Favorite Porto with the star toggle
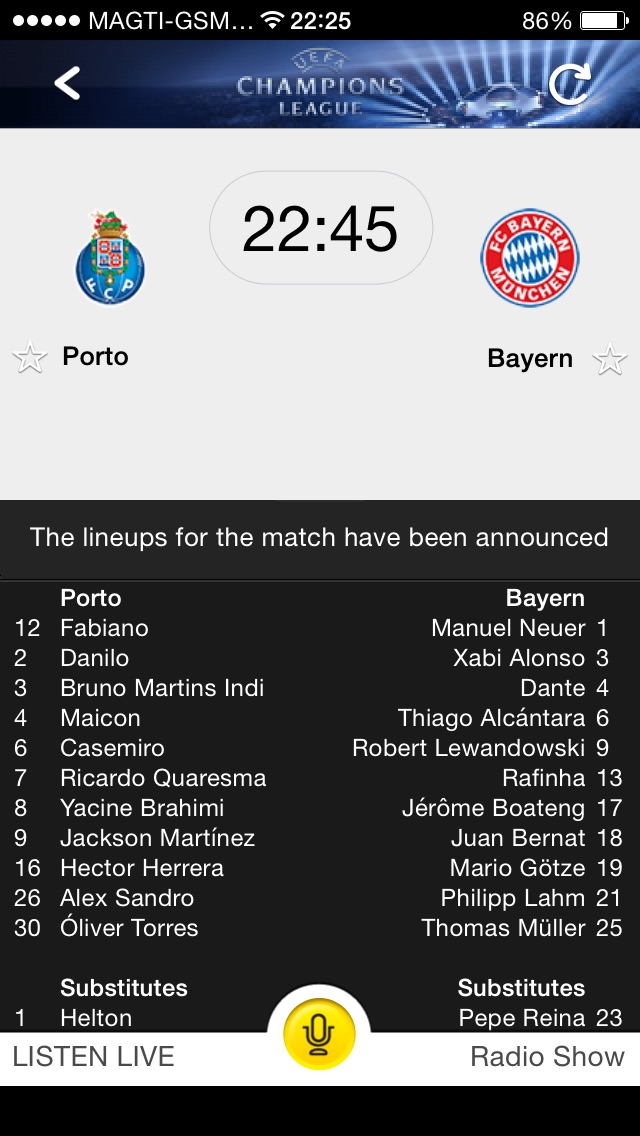This screenshot has height=1136, width=640. [x=30, y=358]
